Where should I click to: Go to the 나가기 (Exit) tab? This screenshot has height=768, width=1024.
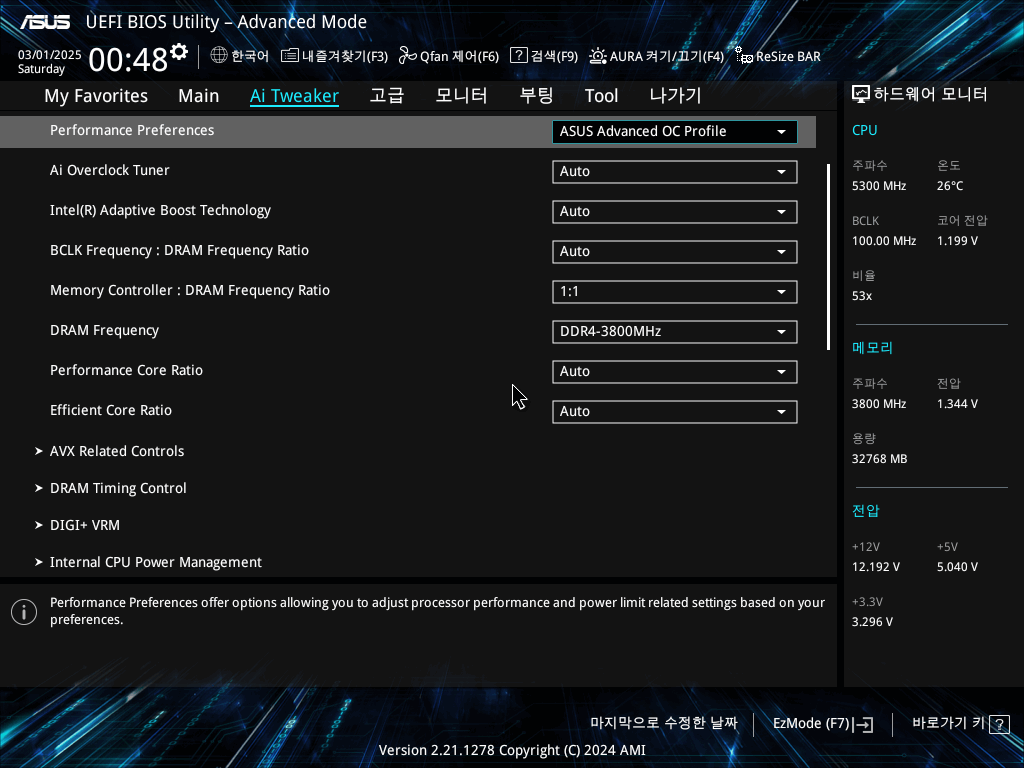click(675, 95)
